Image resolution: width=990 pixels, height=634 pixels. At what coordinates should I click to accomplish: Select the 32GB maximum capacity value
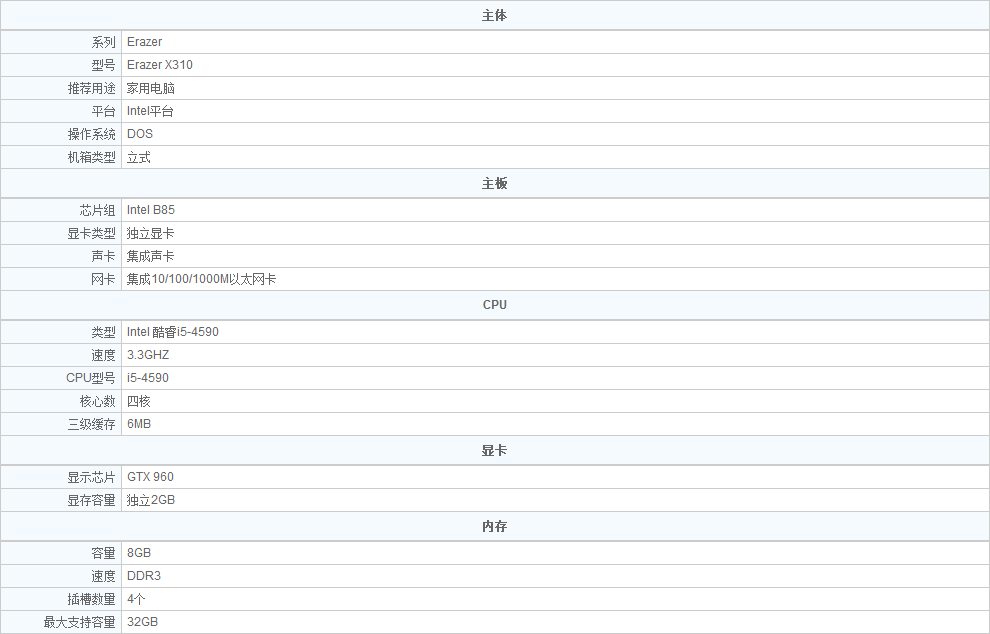coord(143,621)
